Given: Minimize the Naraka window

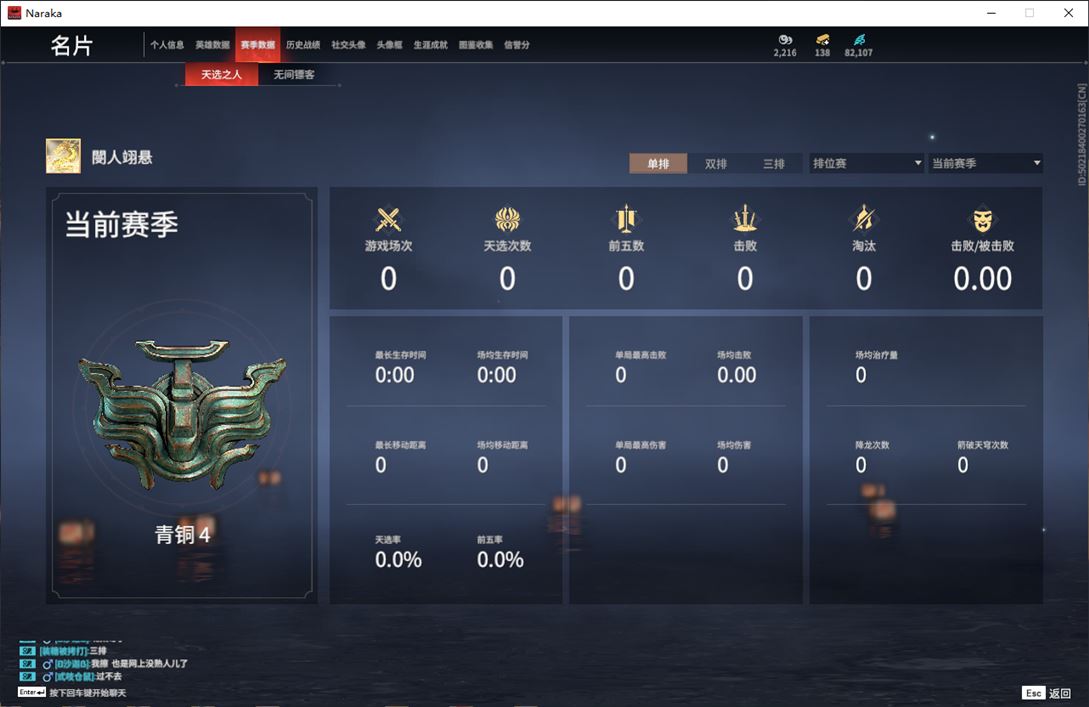Looking at the screenshot, I should (992, 13).
